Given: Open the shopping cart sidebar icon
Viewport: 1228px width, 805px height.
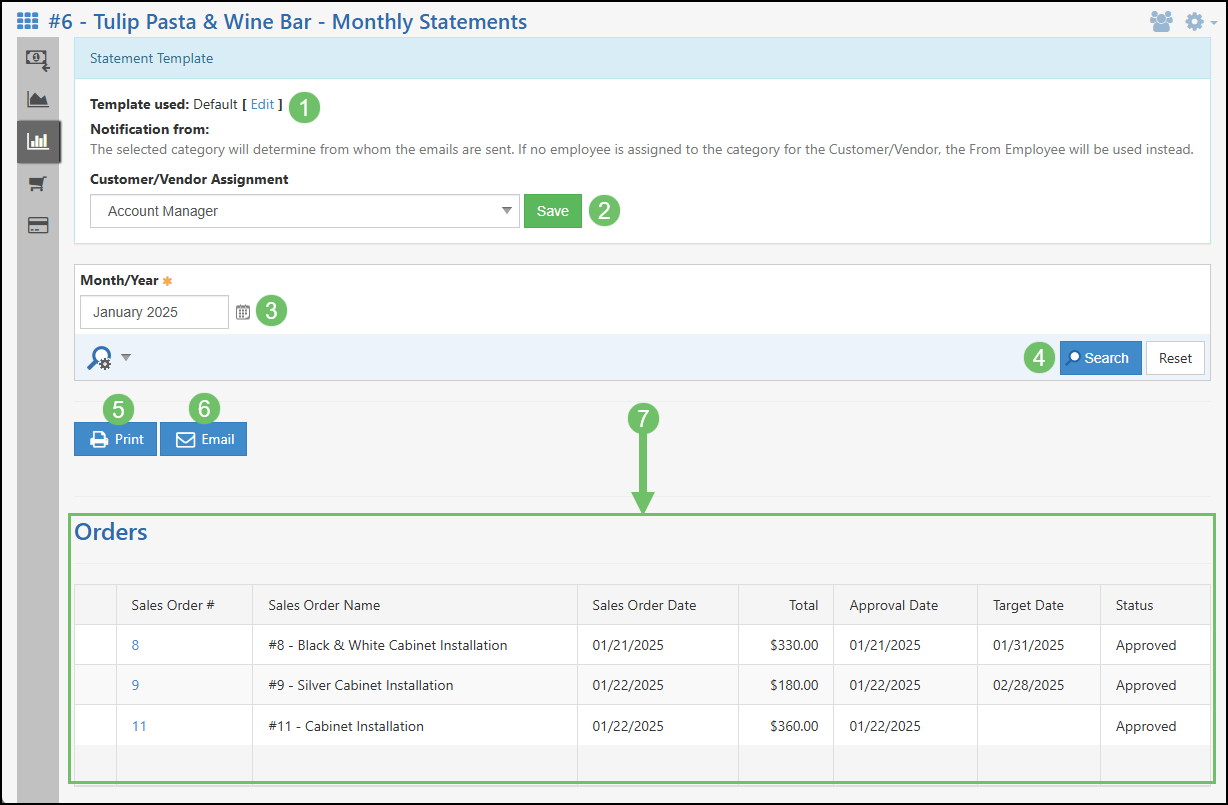Looking at the screenshot, I should (38, 184).
